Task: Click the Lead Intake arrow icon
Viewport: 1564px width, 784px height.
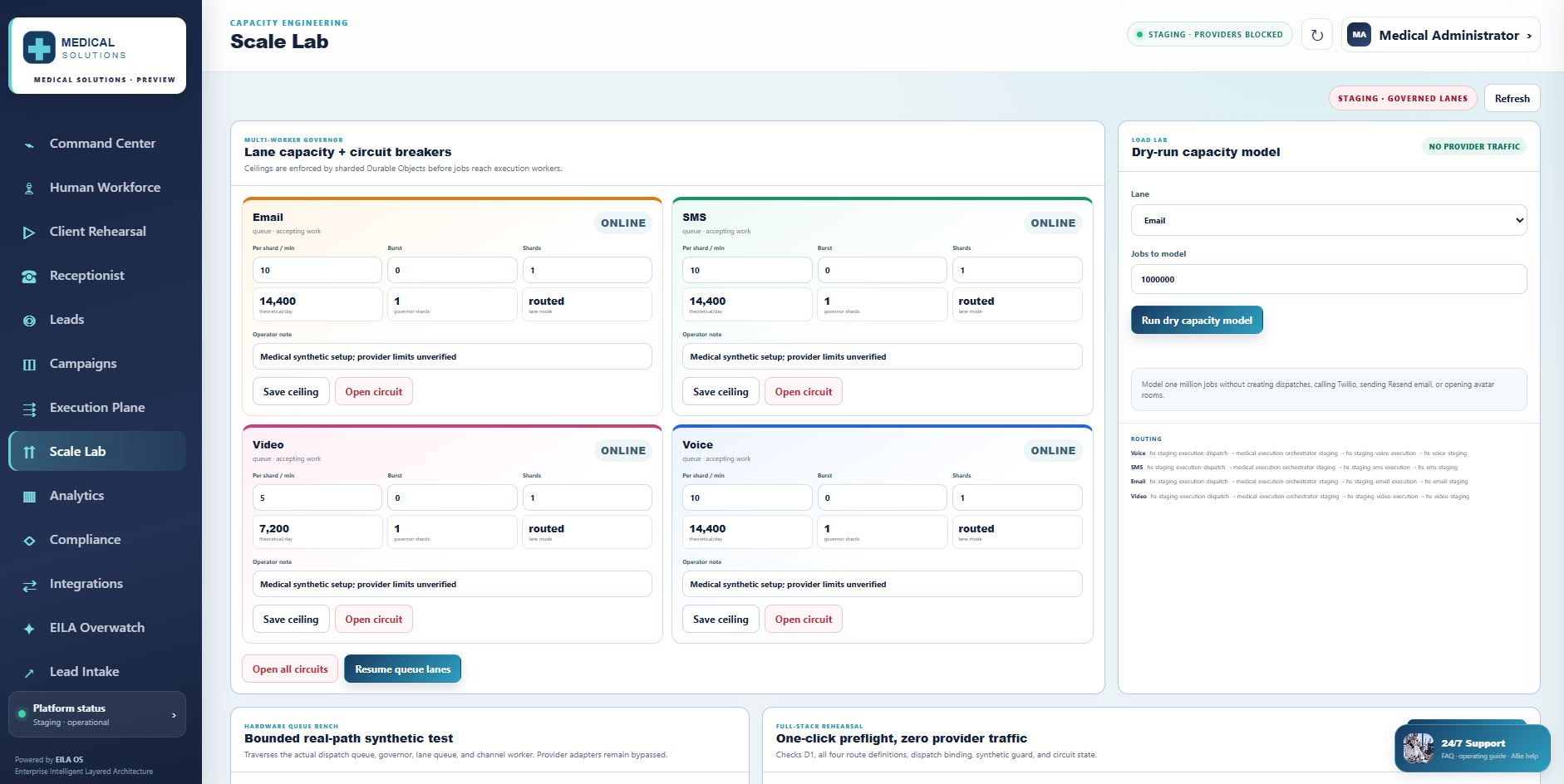Action: [x=29, y=673]
